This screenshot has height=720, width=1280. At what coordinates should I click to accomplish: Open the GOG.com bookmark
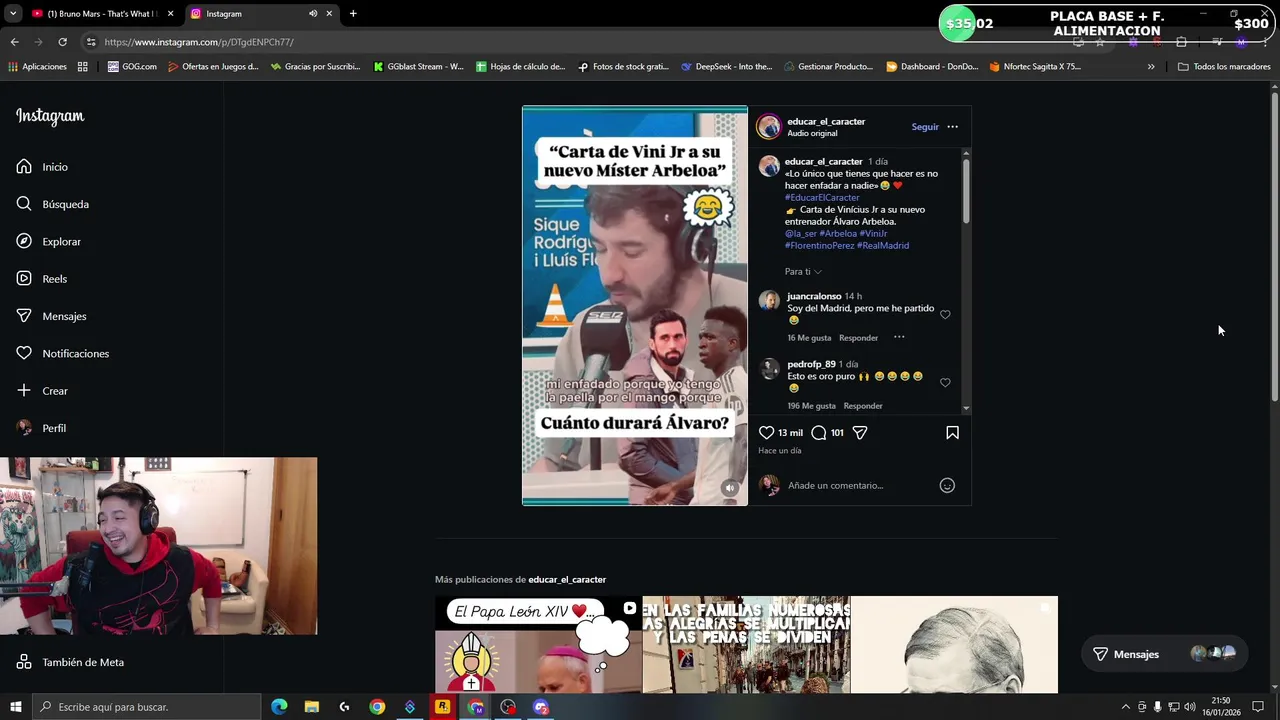tap(132, 67)
